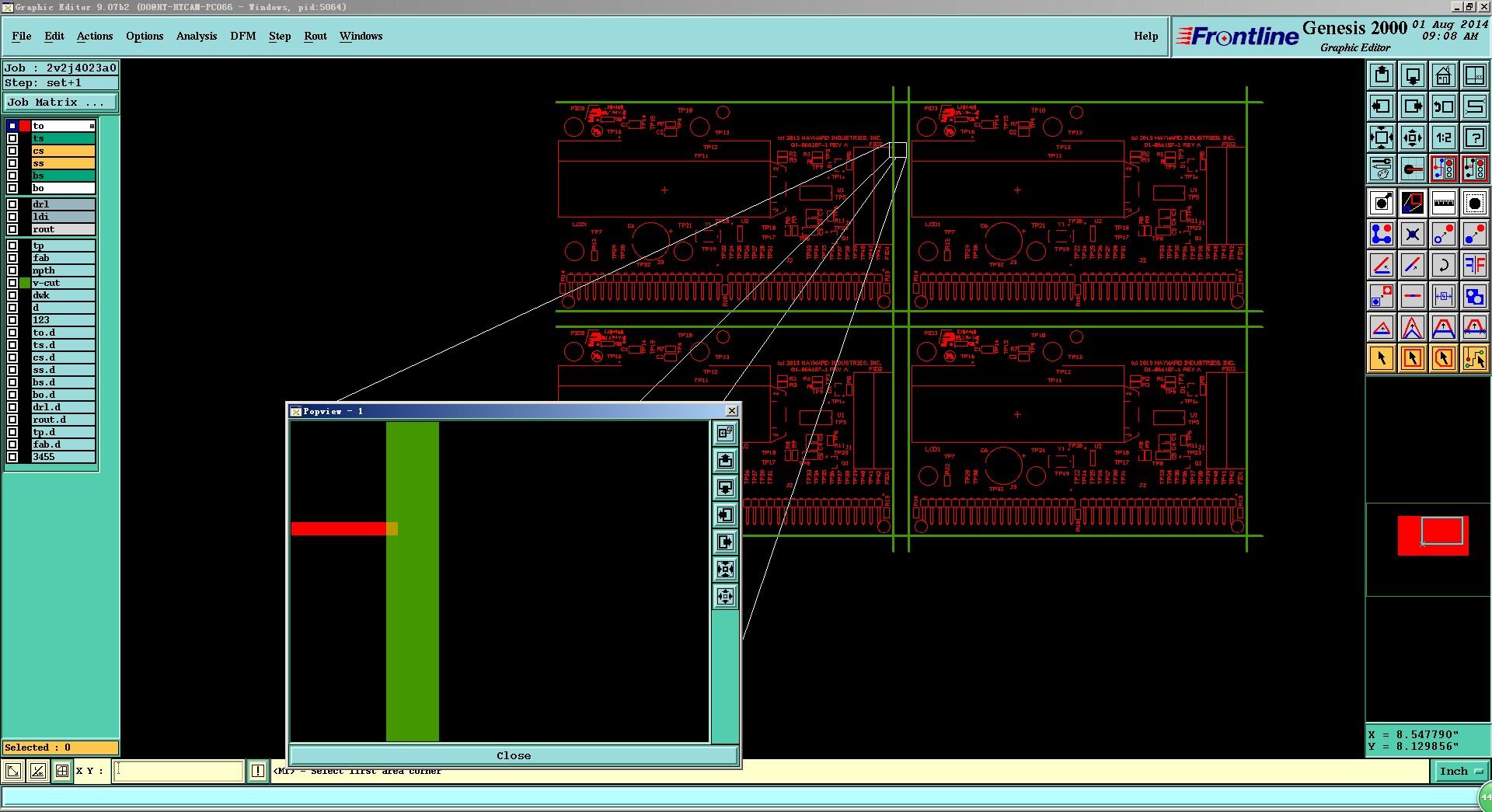
Task: Open the DFM menu
Action: point(243,36)
